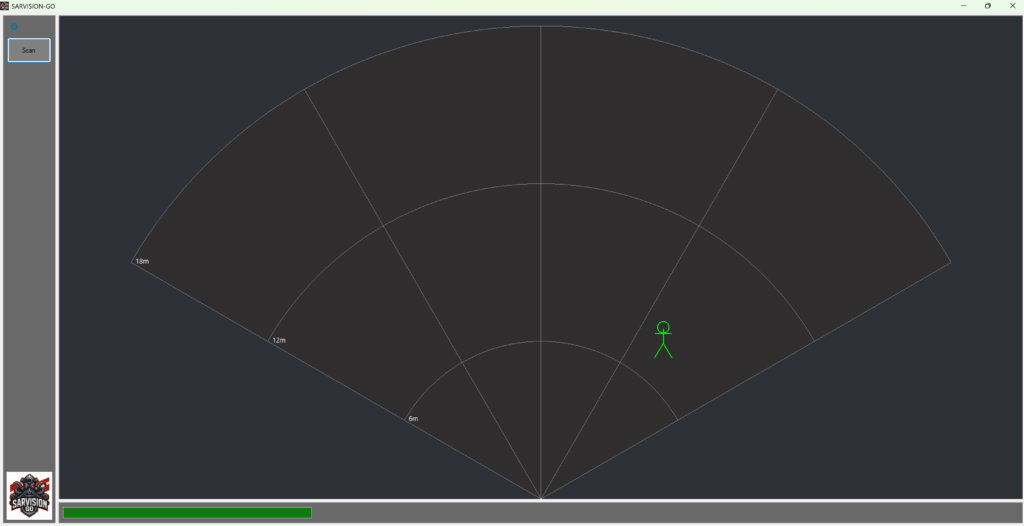
Task: Open settings with the blue gear icon
Action: pos(14,27)
